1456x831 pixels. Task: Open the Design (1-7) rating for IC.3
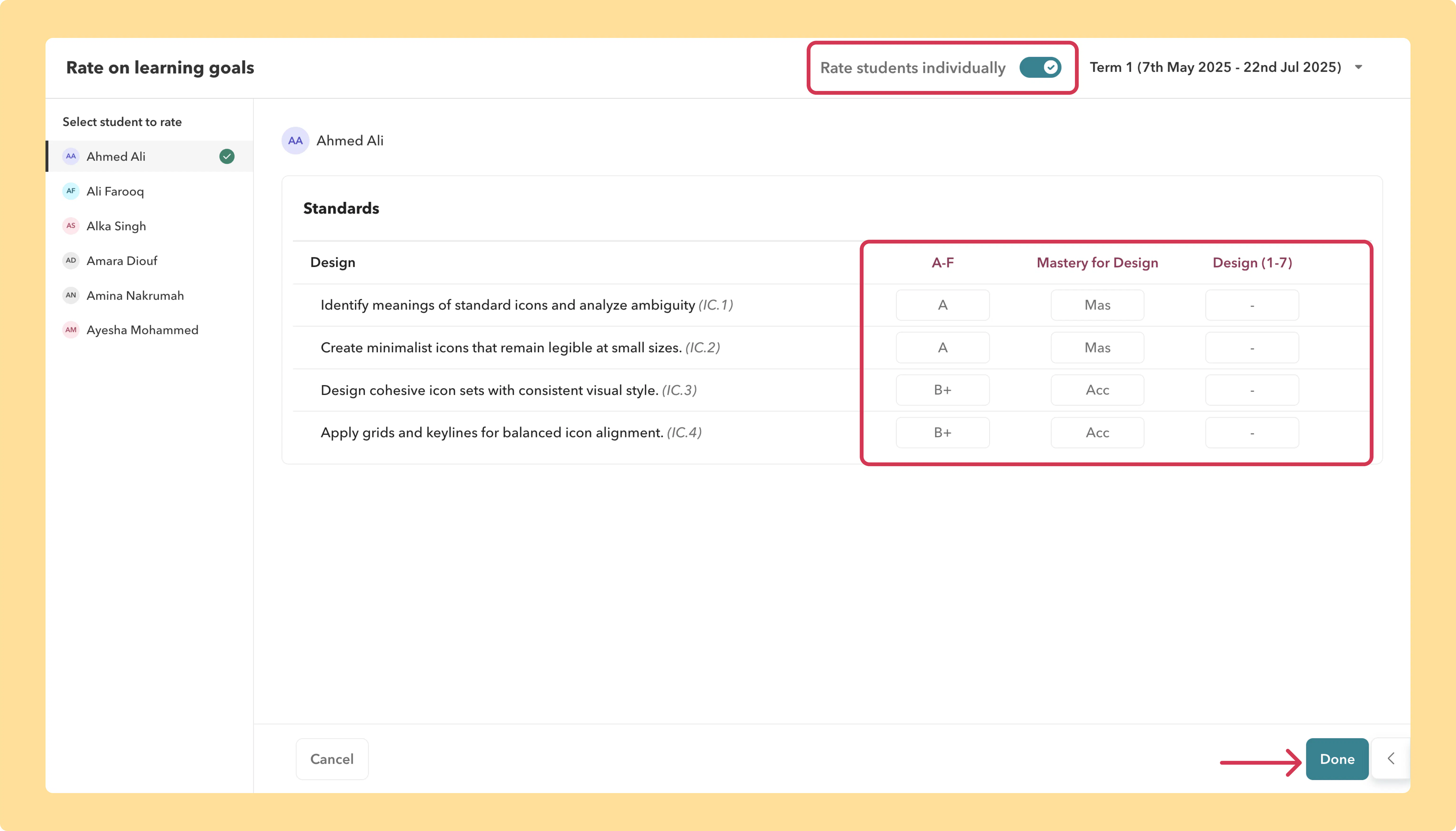point(1252,390)
